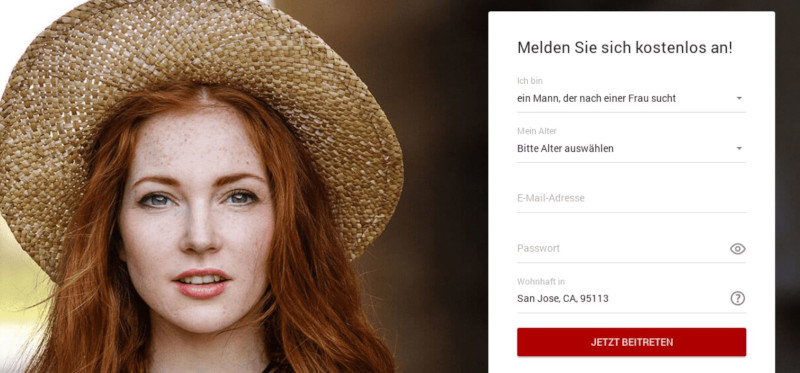800x373 pixels.
Task: Click the underline beneath E-Mail-Adresse field
Action: click(631, 212)
